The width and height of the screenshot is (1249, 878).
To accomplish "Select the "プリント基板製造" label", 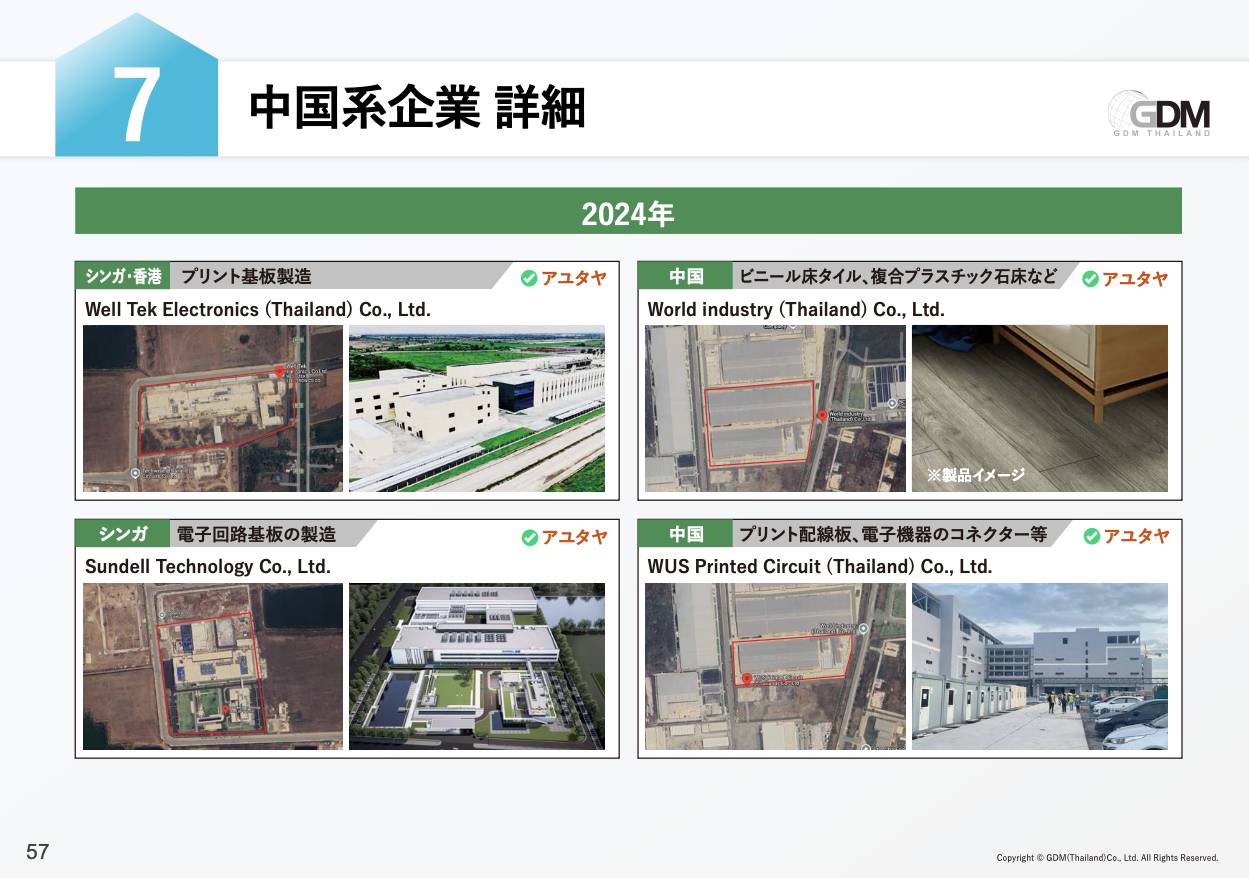I will pos(246,276).
